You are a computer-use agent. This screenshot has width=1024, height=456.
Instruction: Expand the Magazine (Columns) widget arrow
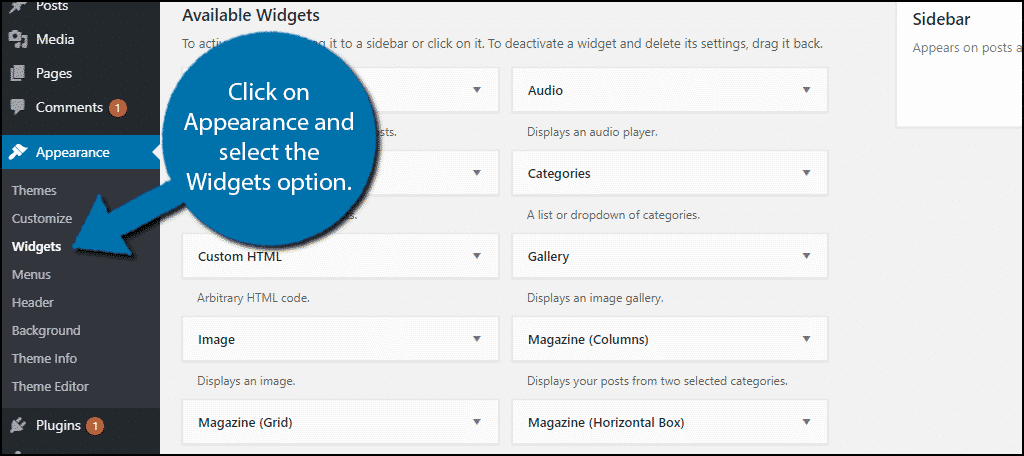[x=806, y=339]
